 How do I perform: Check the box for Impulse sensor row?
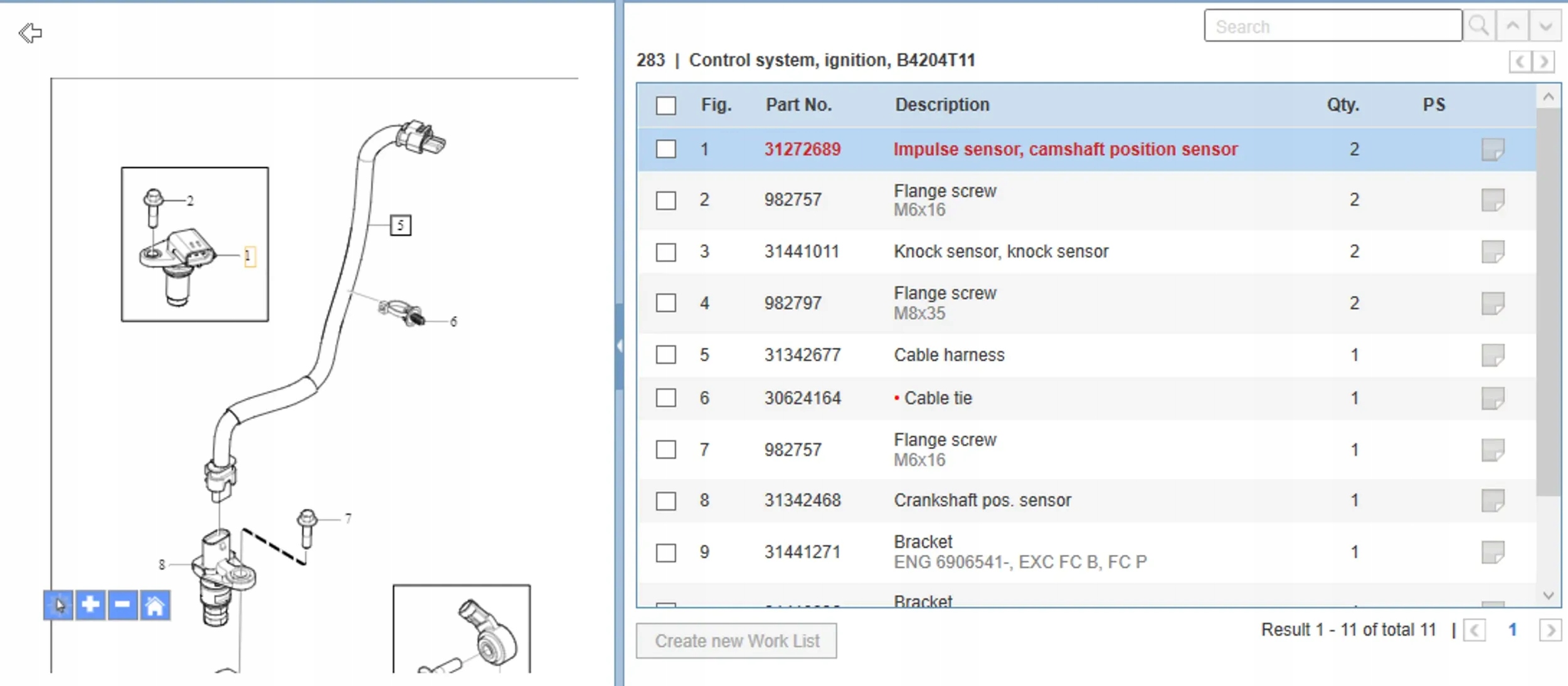pos(665,149)
